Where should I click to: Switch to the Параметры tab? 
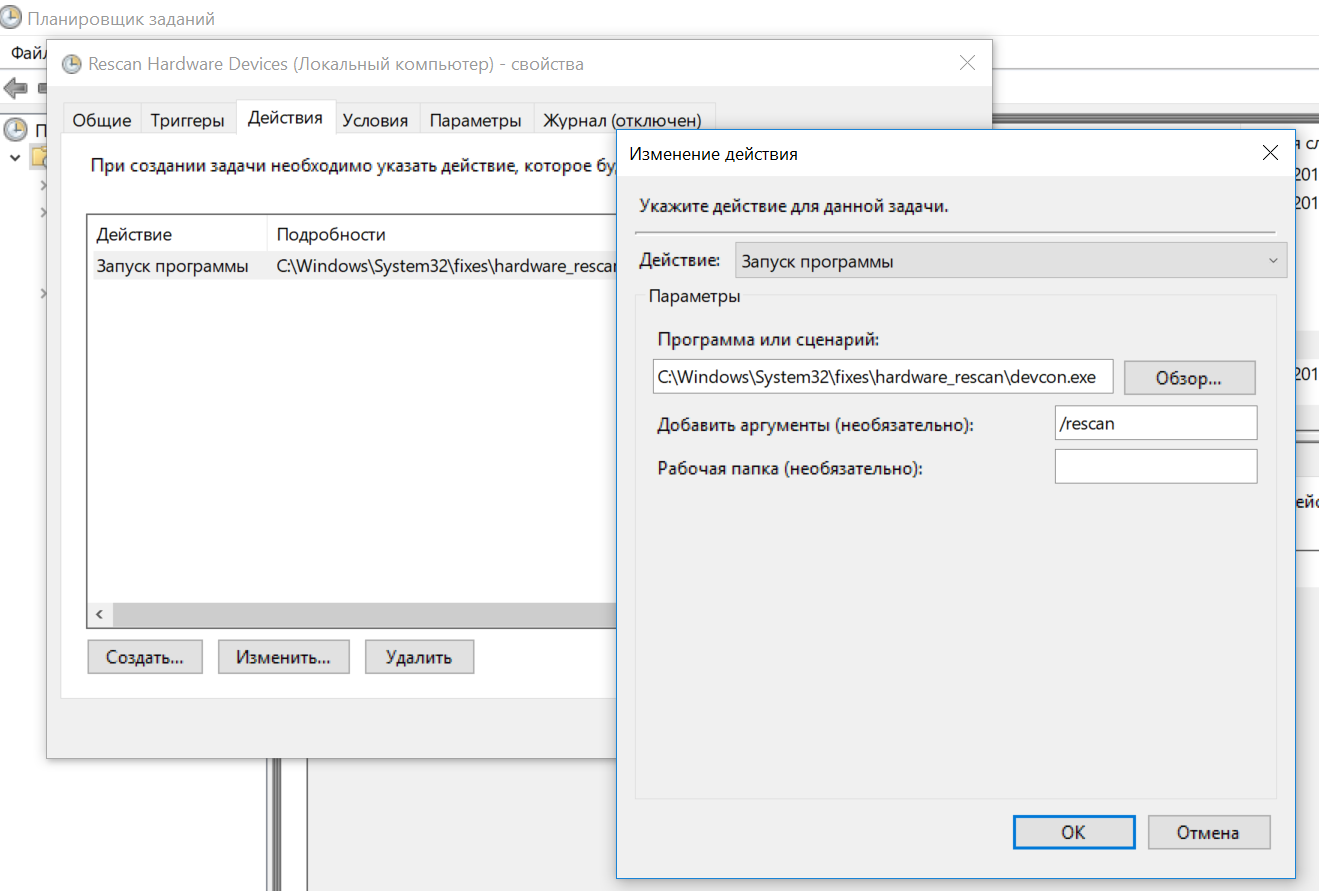coord(476,118)
